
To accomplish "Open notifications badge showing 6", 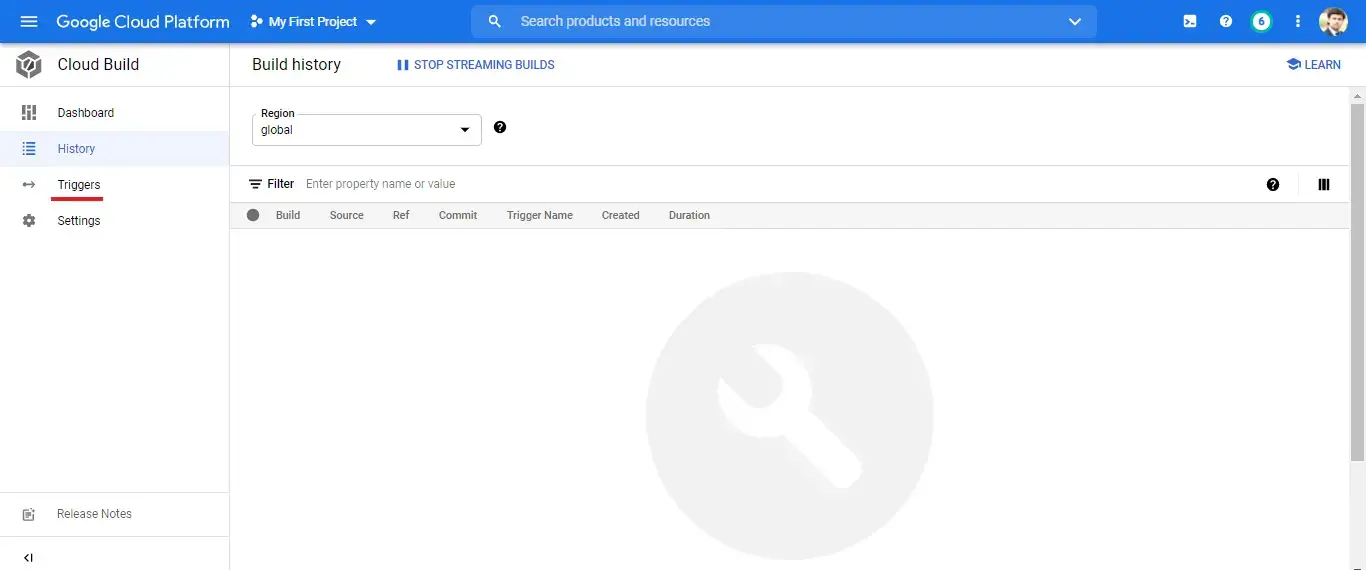I will tap(1262, 21).
